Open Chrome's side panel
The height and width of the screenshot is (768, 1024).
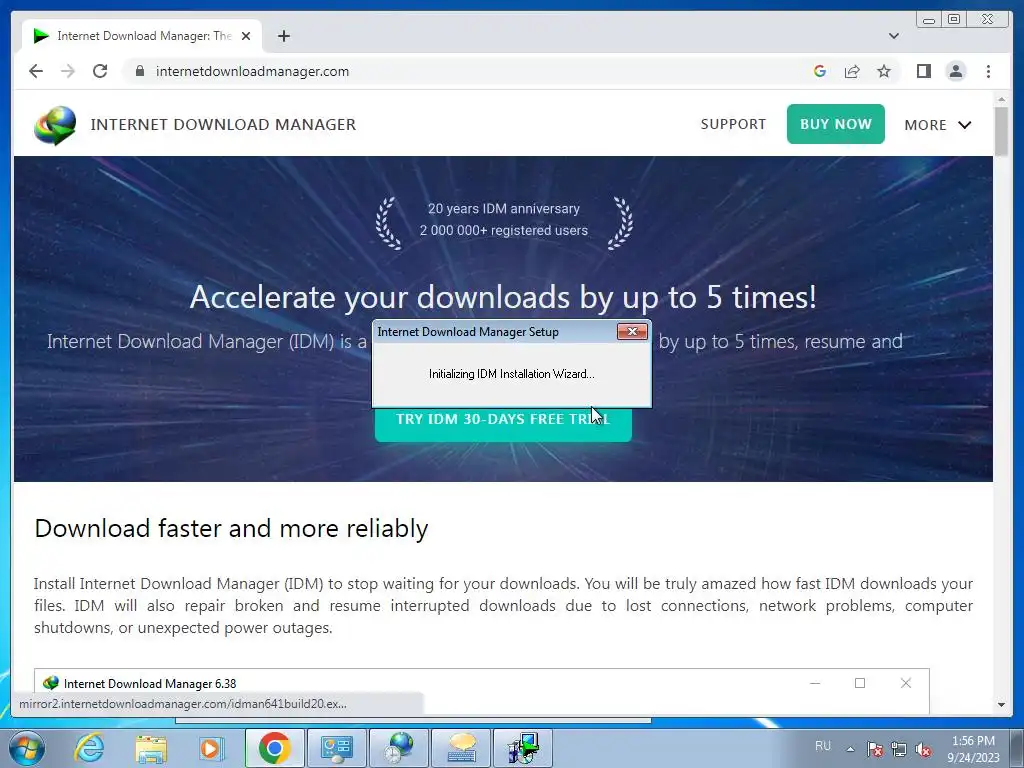pyautogui.click(x=923, y=71)
